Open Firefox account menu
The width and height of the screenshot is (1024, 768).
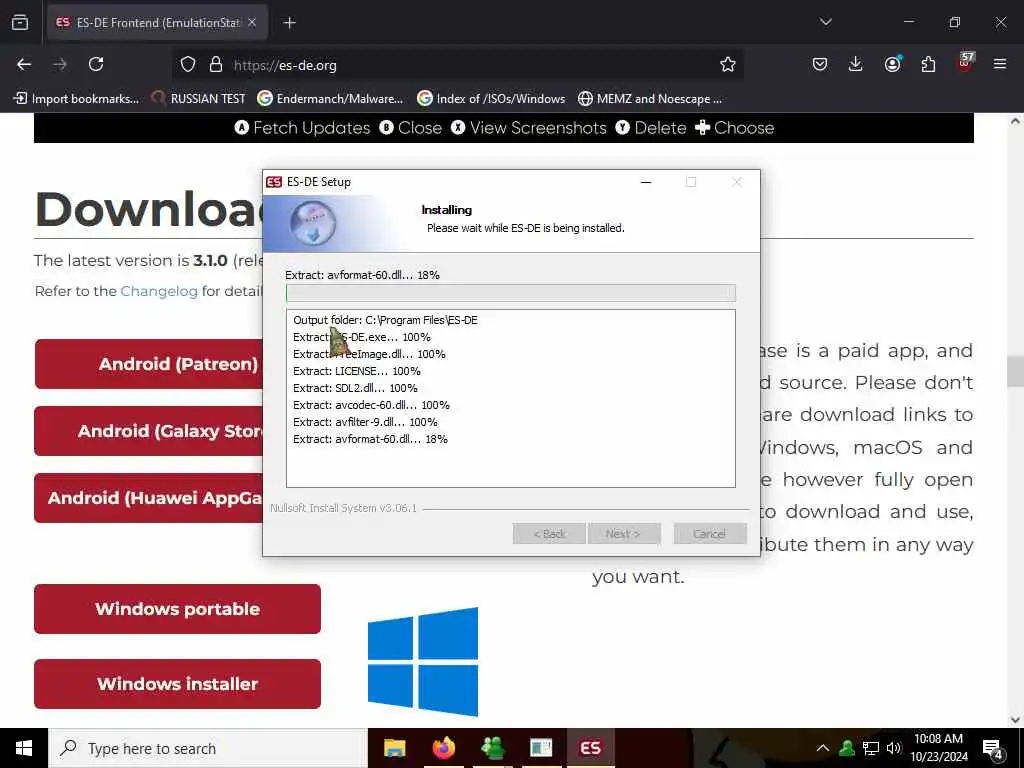click(x=892, y=64)
